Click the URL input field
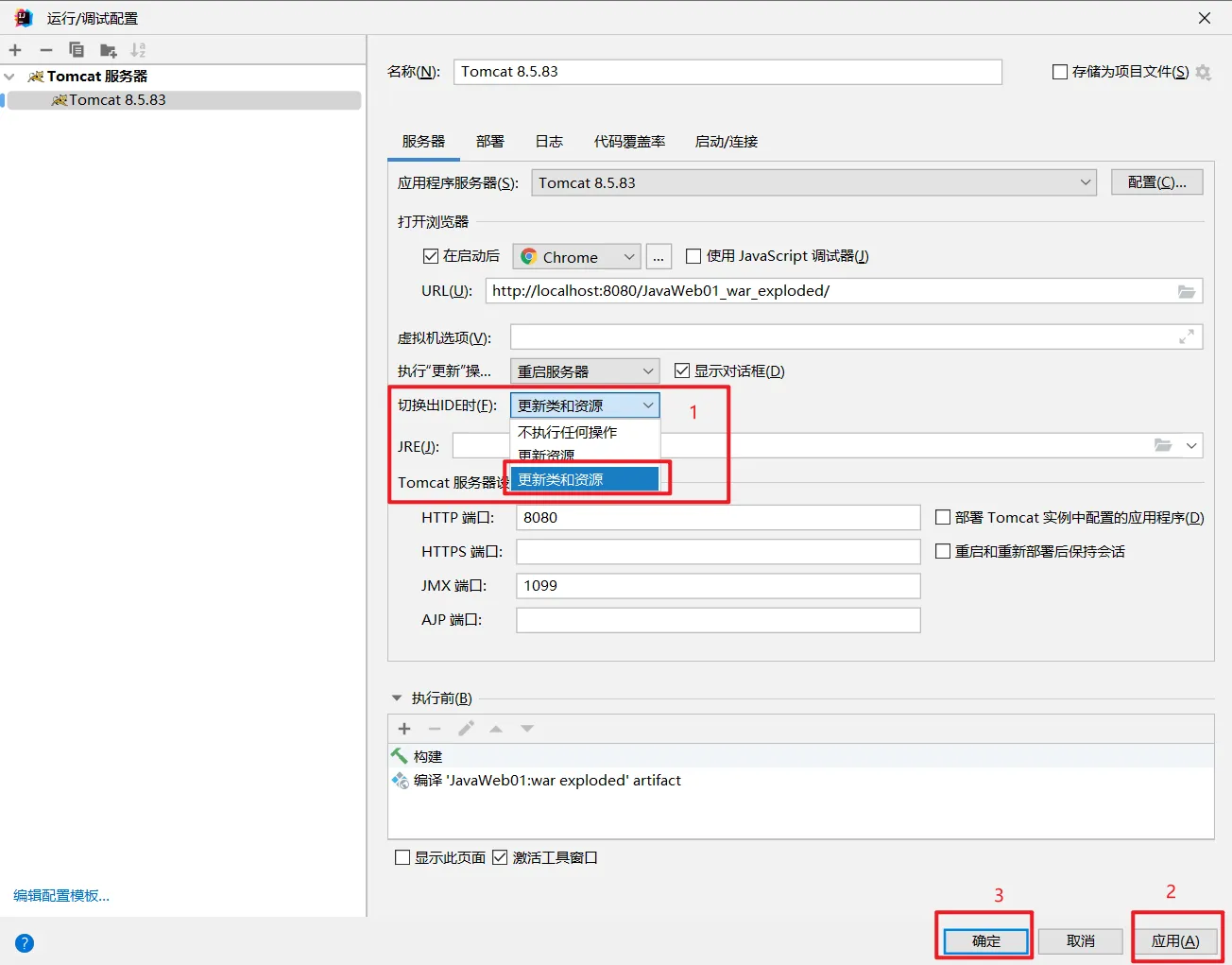1232x965 pixels. [x=844, y=291]
